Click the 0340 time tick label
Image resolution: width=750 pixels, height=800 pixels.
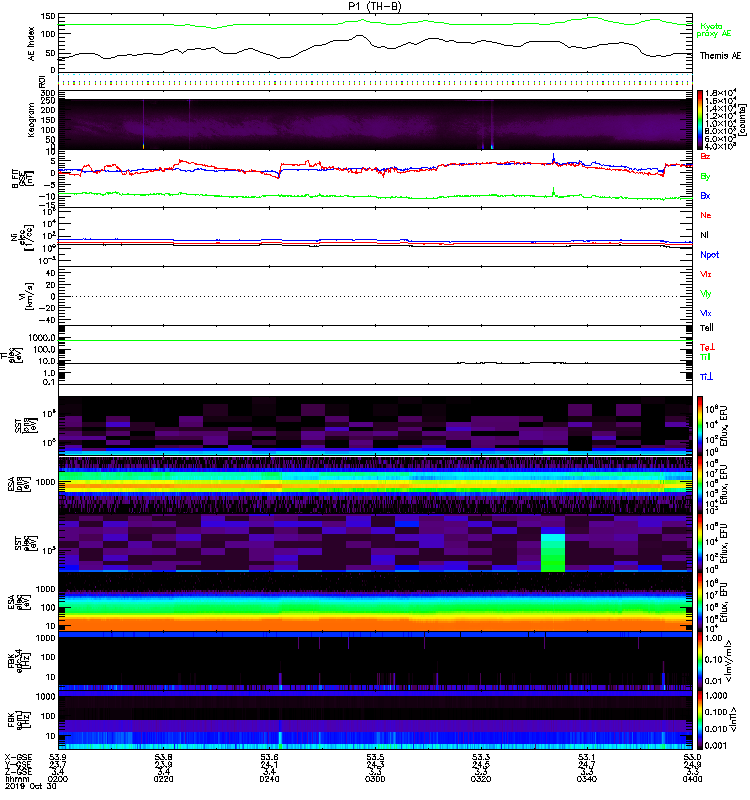(587, 779)
